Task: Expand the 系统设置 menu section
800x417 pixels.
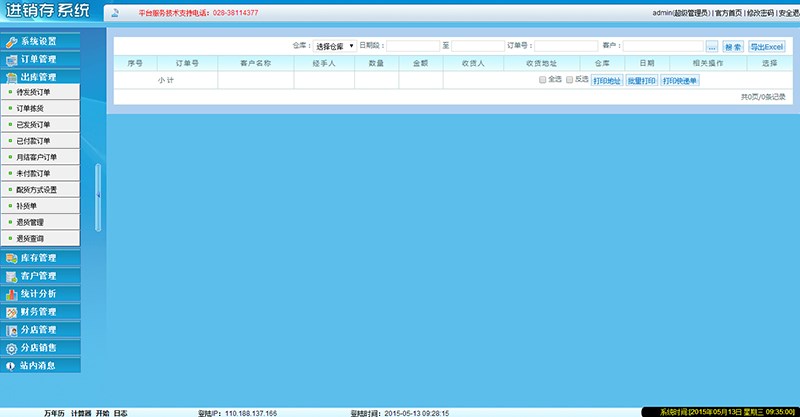Action: click(x=40, y=41)
